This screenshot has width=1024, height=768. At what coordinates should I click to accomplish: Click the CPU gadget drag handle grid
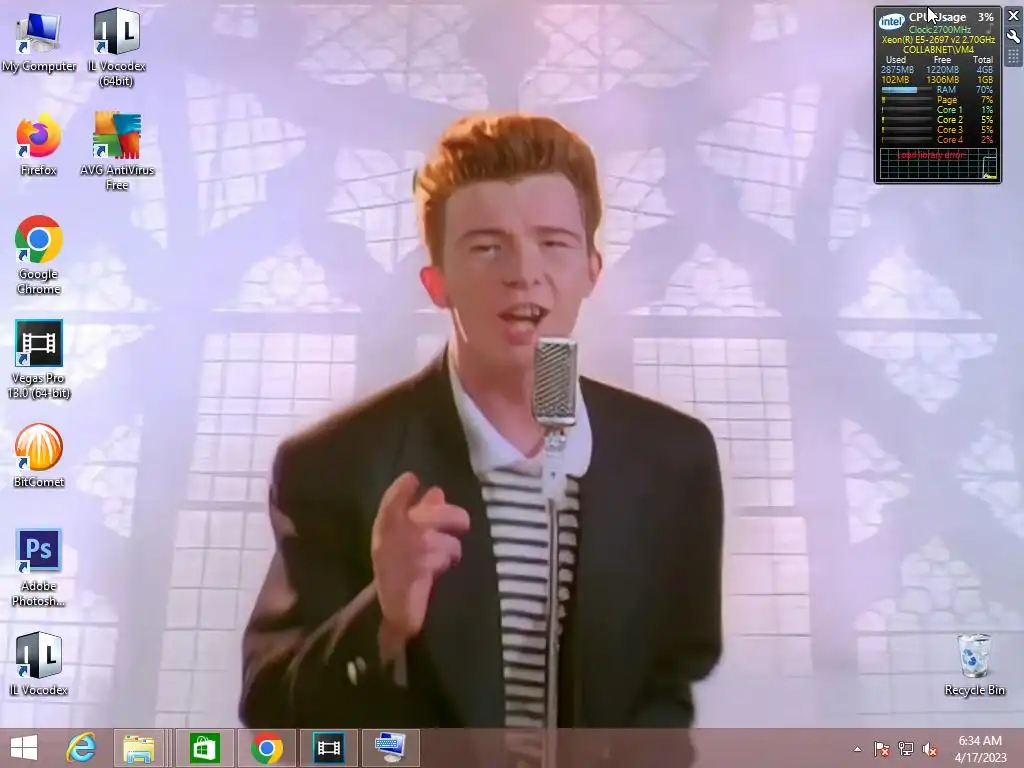click(x=1014, y=57)
